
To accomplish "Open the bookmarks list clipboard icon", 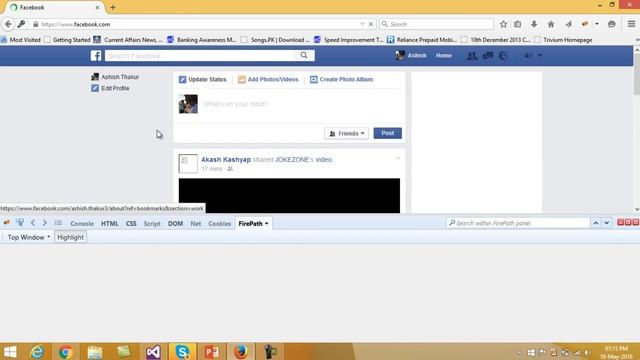I will [518, 24].
